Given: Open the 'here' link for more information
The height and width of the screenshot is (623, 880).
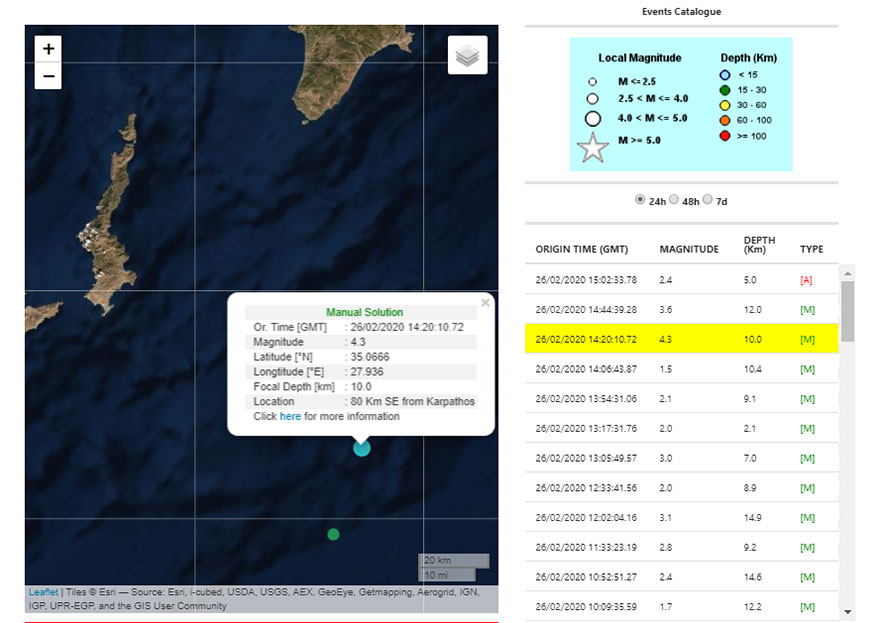Looking at the screenshot, I should click(290, 416).
